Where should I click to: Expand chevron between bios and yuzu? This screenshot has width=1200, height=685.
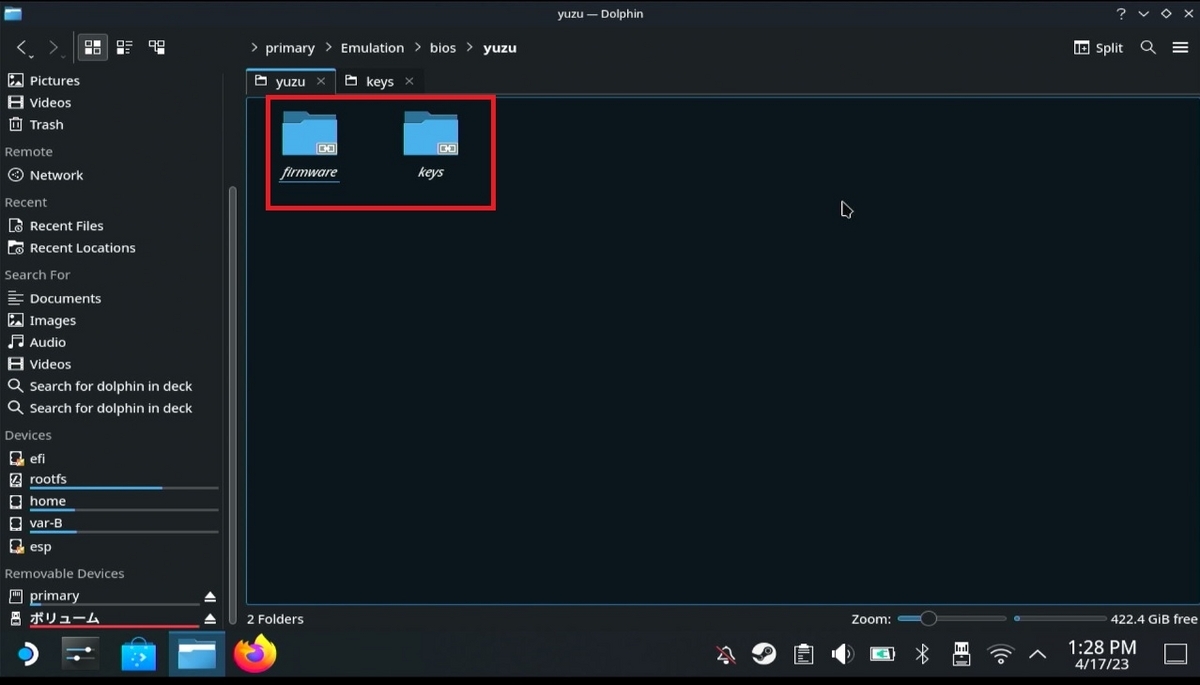tap(471, 48)
